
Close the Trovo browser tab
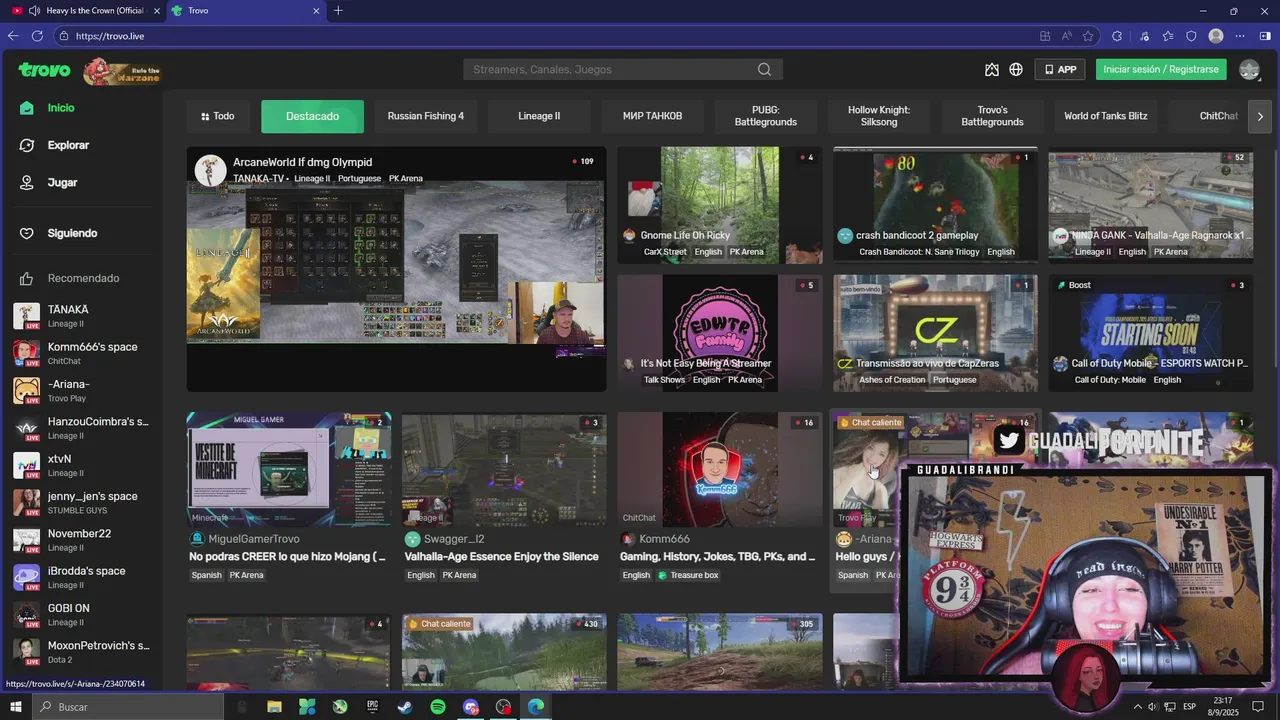pyautogui.click(x=316, y=11)
